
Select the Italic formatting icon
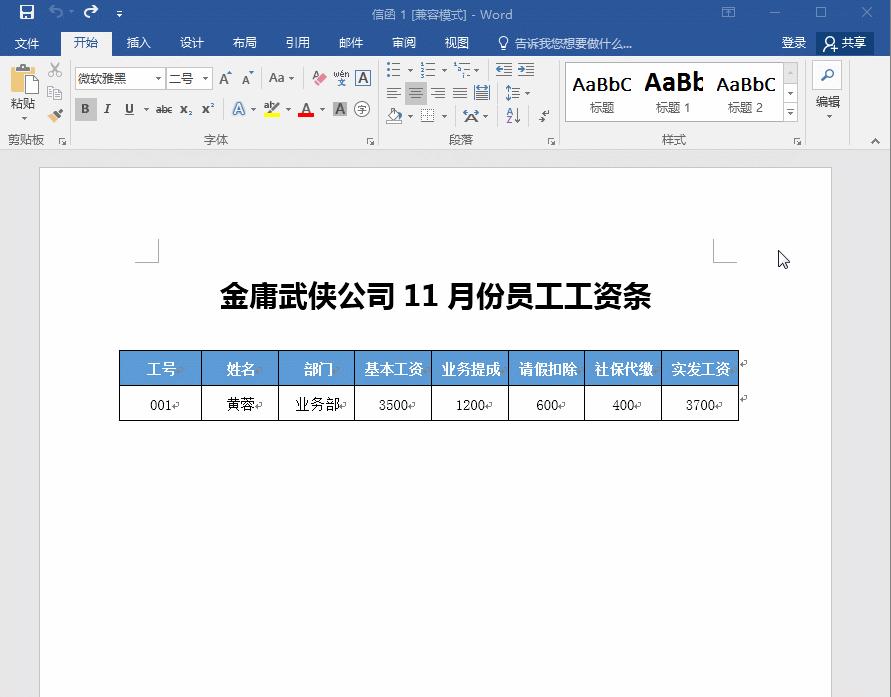[107, 109]
